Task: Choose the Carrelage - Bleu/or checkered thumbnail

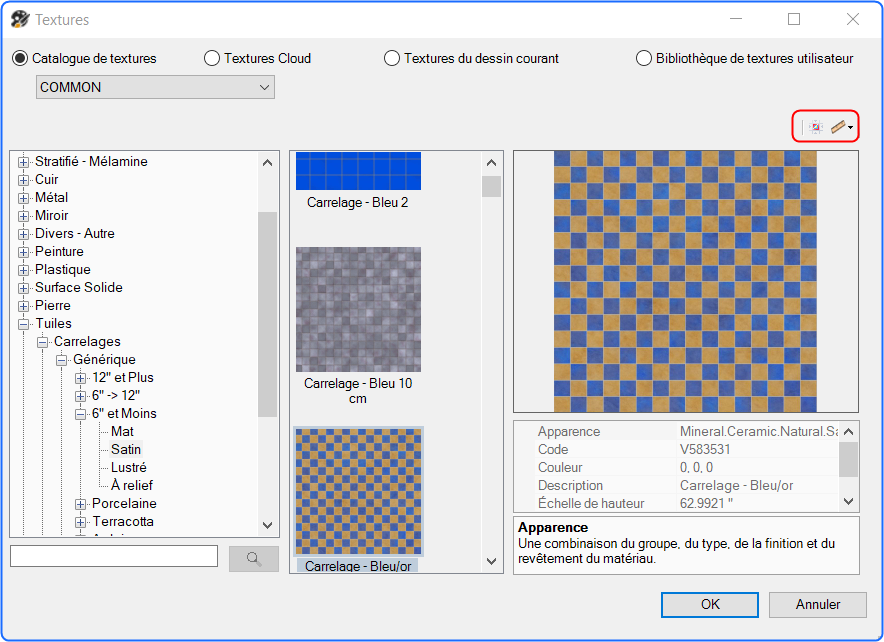Action: click(x=358, y=491)
